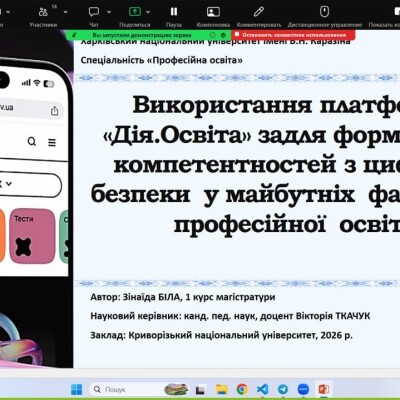Tap the search magnifier on phone screen
The height and width of the screenshot is (400, 400).
pos(32,141)
